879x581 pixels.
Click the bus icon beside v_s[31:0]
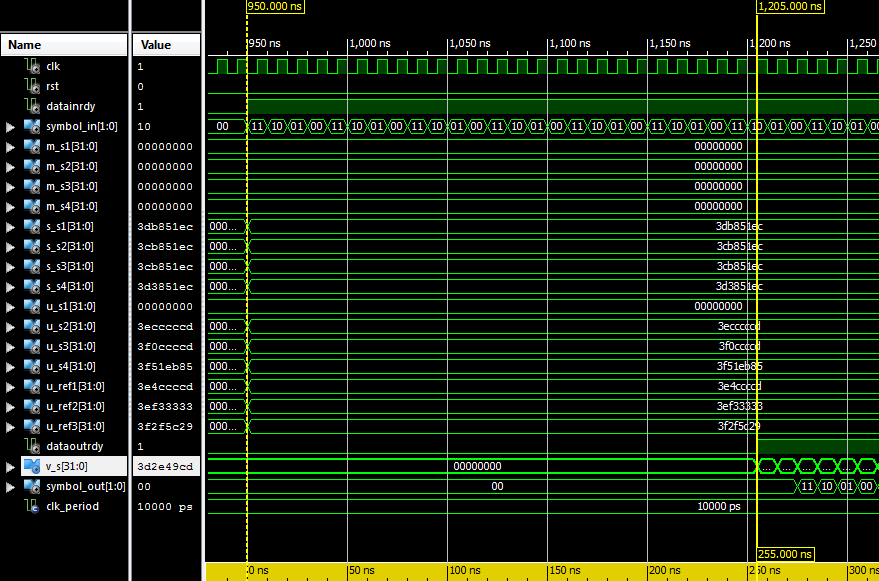[x=33, y=467]
